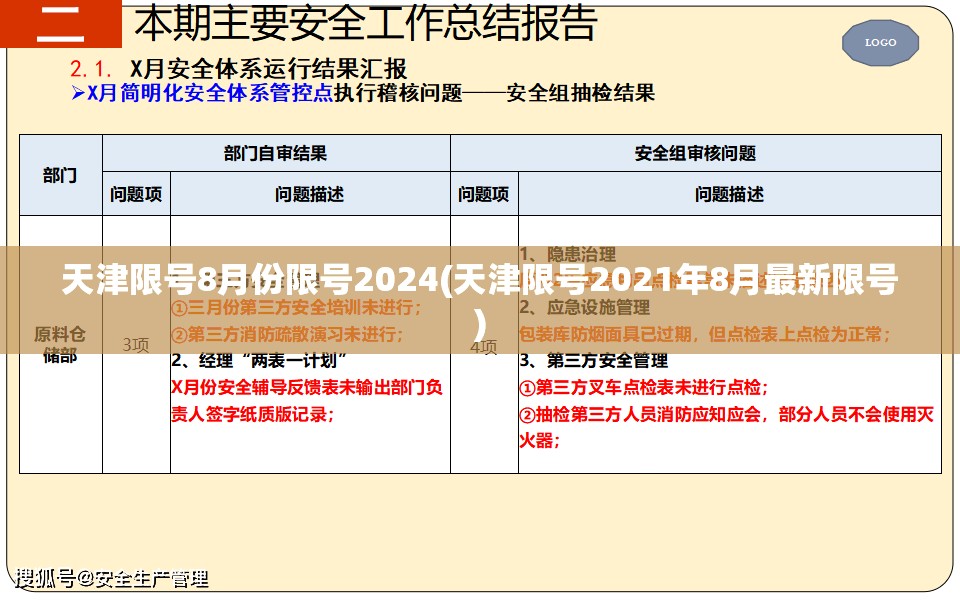This screenshot has width=960, height=600.
Task: Click the orange section number block '二'
Action: (61, 23)
